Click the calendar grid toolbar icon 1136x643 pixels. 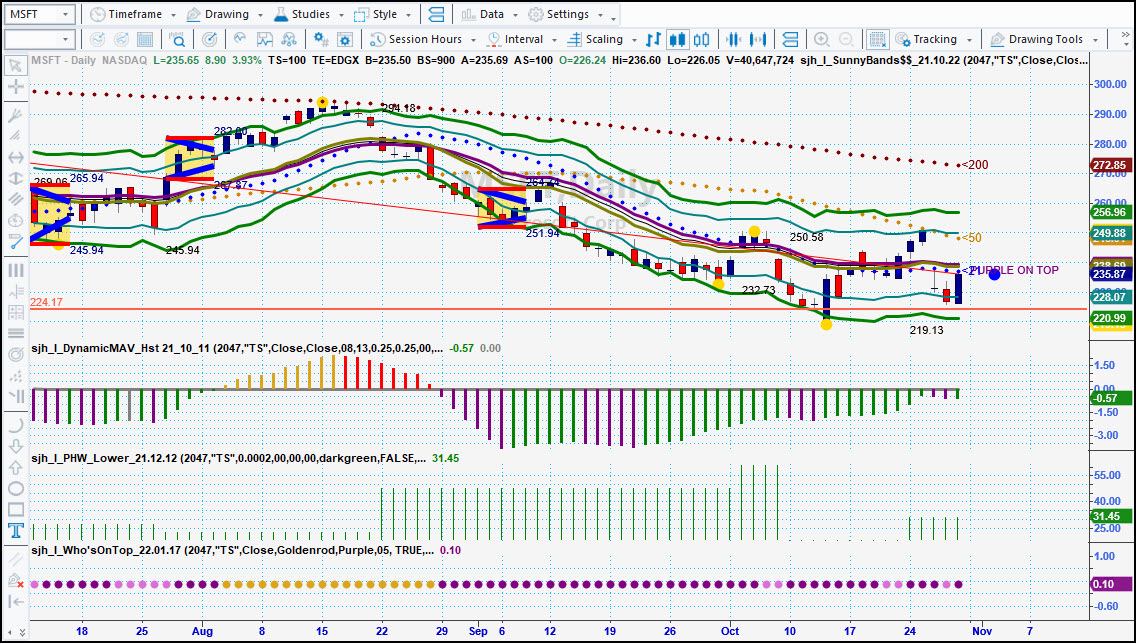click(145, 39)
